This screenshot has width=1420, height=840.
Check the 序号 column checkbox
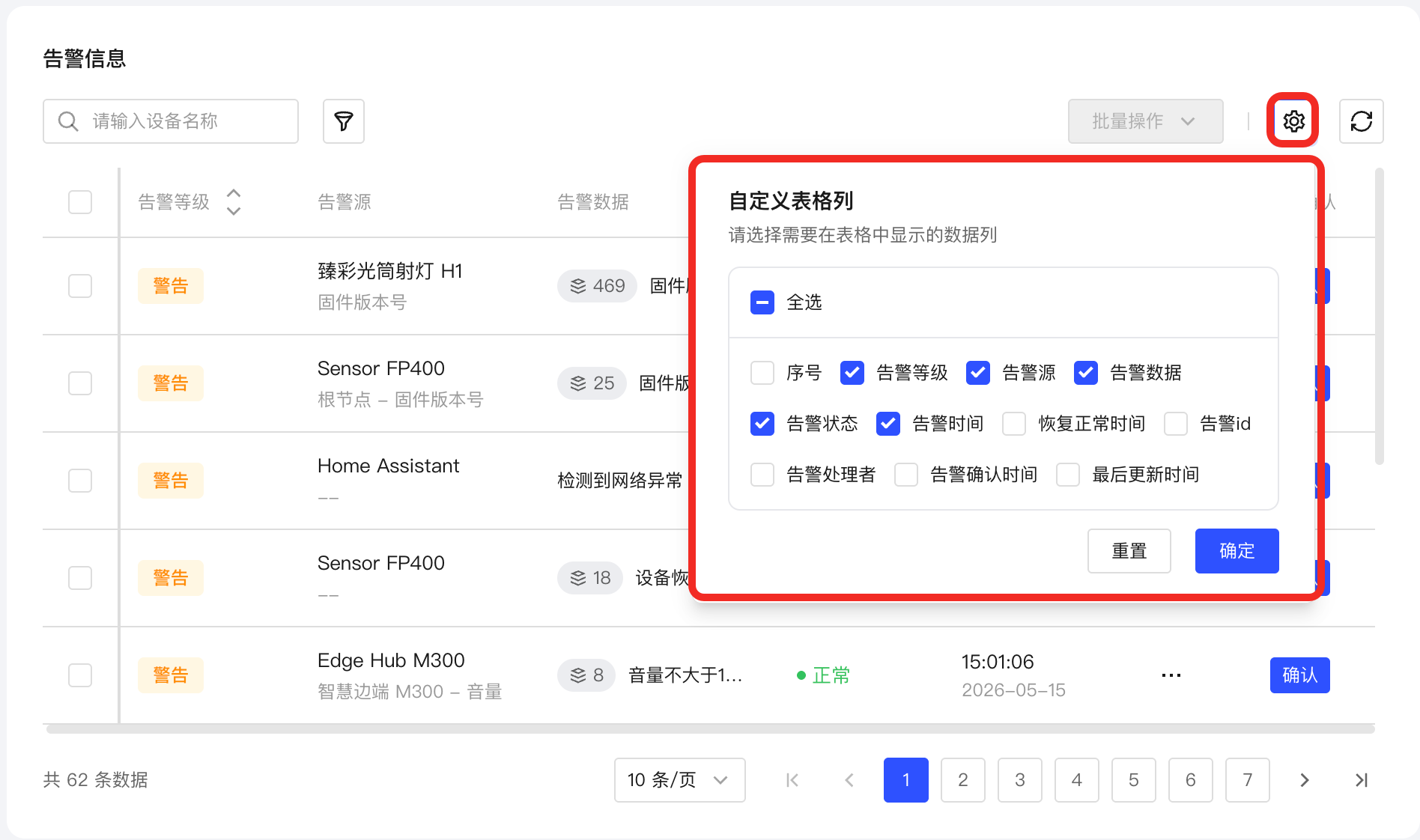[762, 373]
